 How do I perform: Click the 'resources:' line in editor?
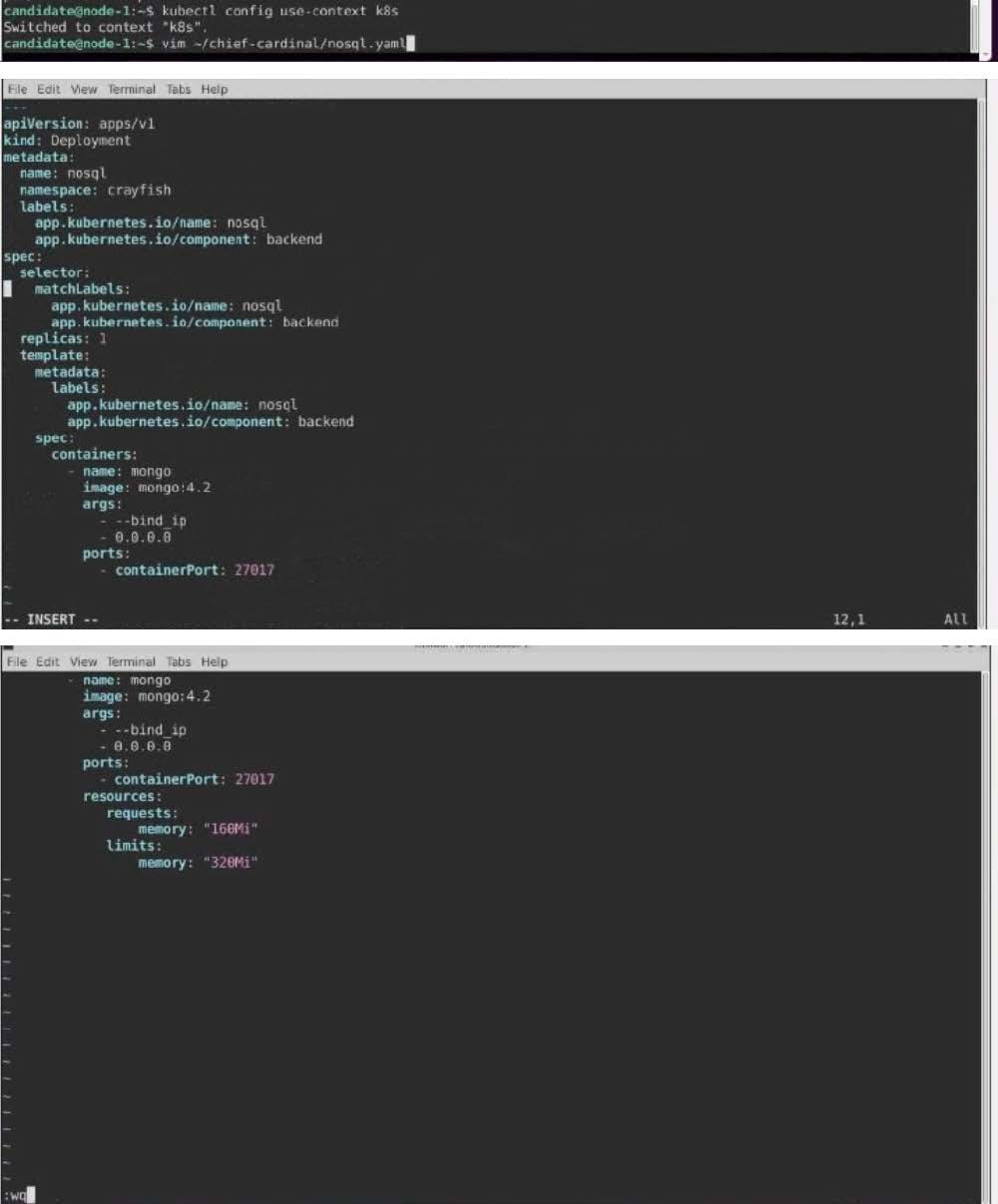pos(121,796)
